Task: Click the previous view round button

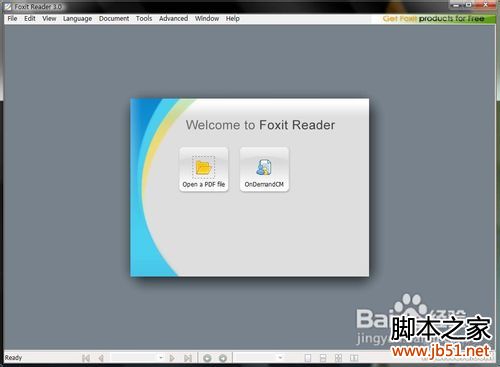Action: [207, 358]
